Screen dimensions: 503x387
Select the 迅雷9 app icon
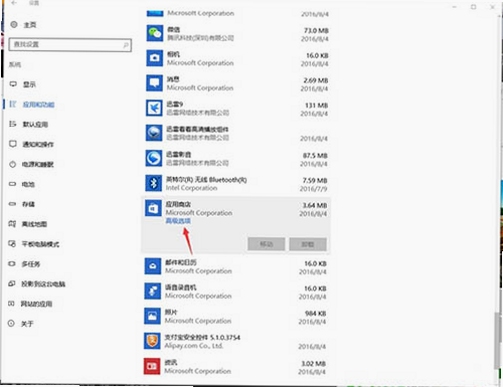point(154,108)
